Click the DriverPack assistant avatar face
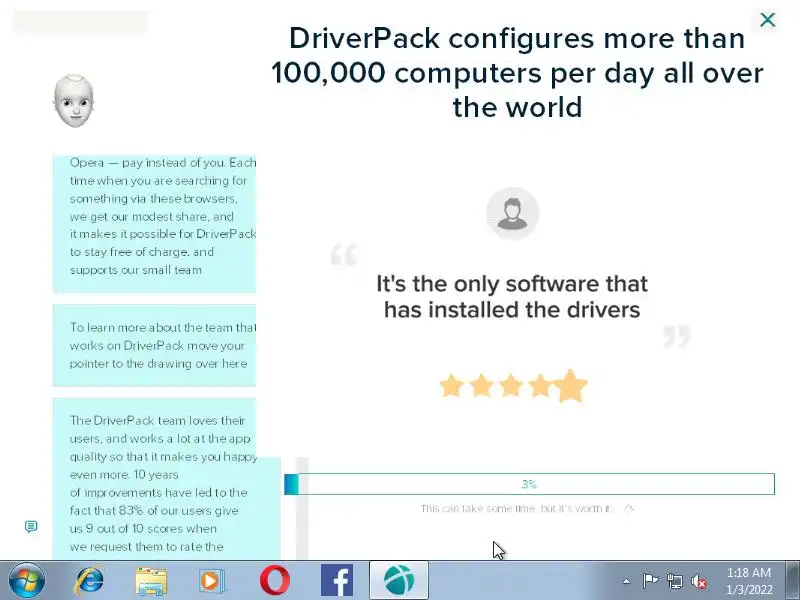The width and height of the screenshot is (800, 600). (74, 101)
